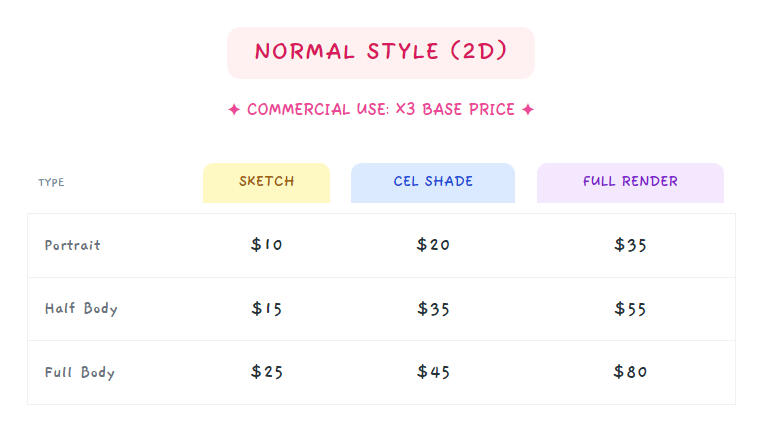Viewport: 764px width, 429px height.
Task: Click the $25 Full Body Sketch price
Action: (267, 372)
